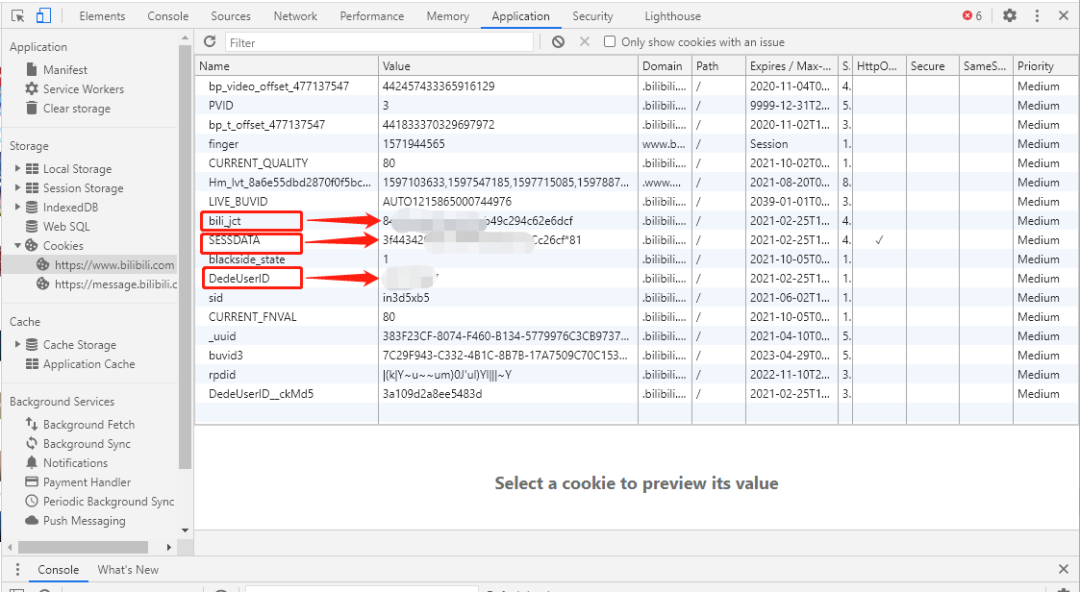Select the rpdid cookie row

coord(636,374)
